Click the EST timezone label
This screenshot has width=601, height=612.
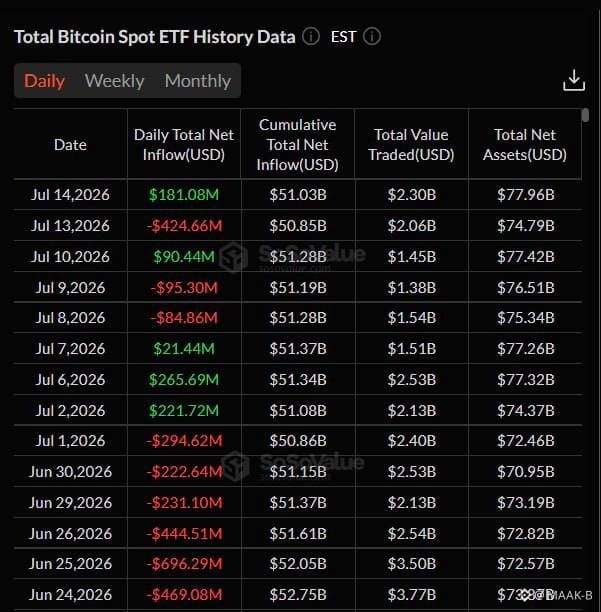(343, 37)
